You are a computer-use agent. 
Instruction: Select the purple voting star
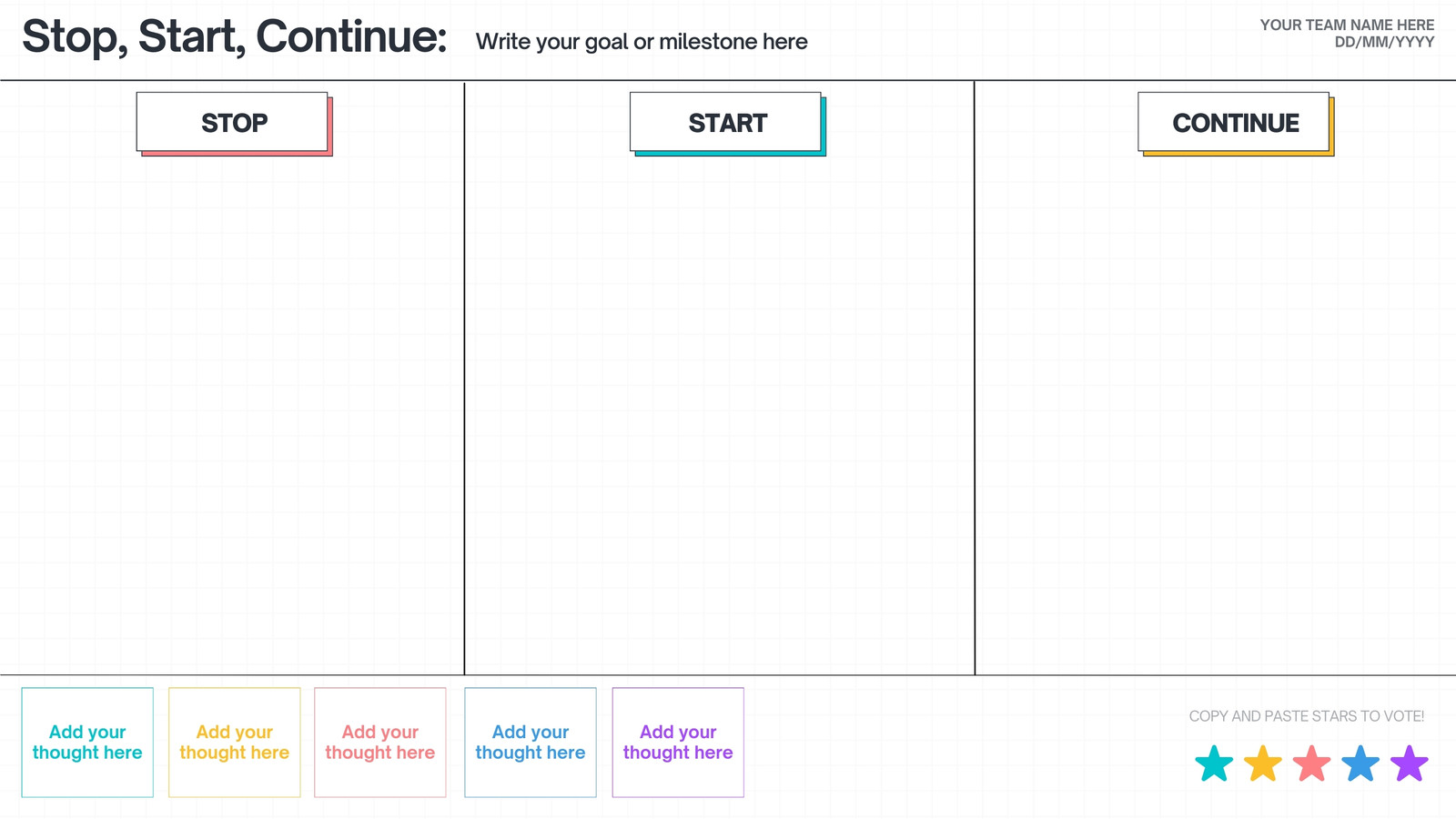pos(1410,763)
